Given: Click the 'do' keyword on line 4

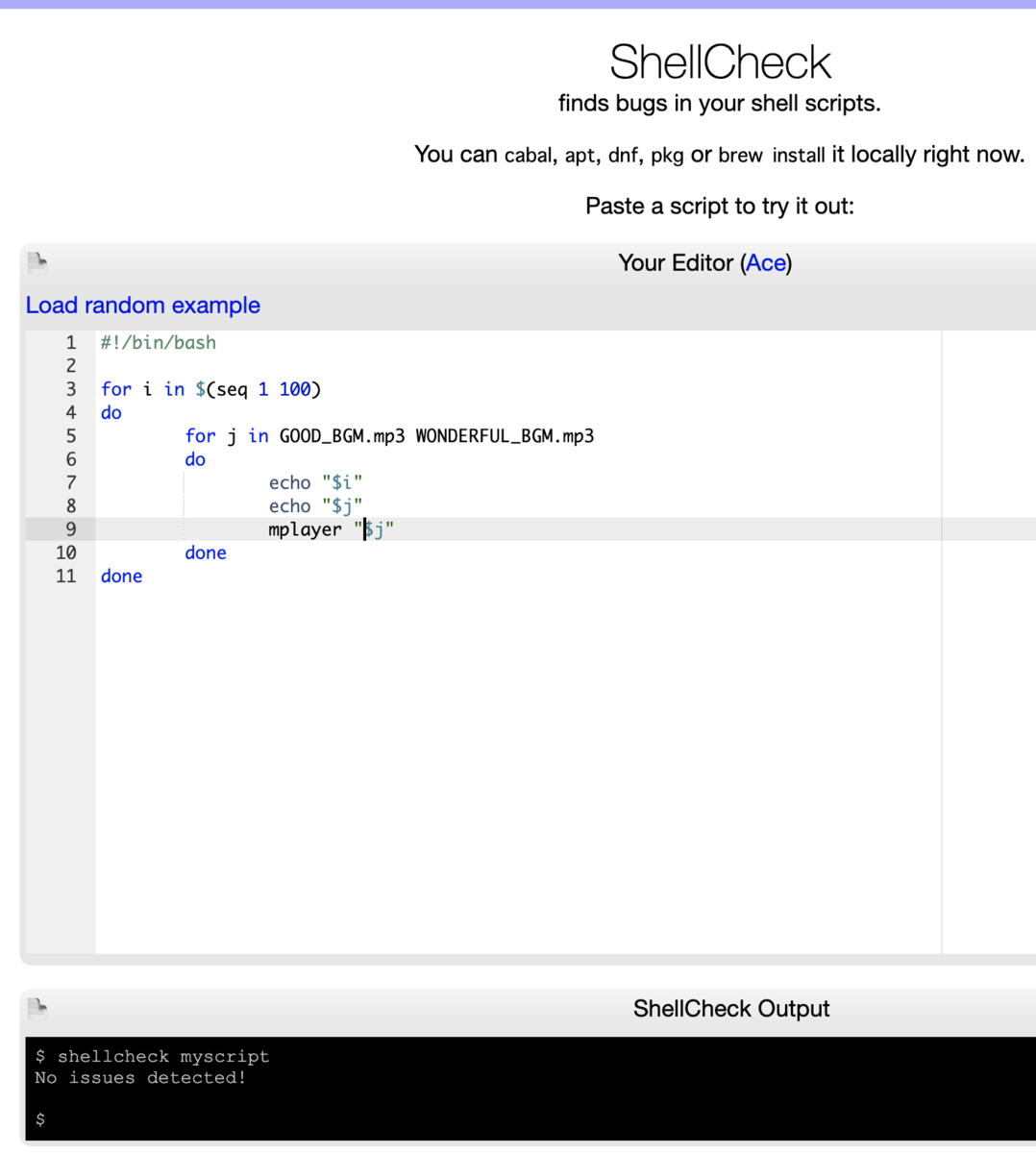Looking at the screenshot, I should point(111,413).
